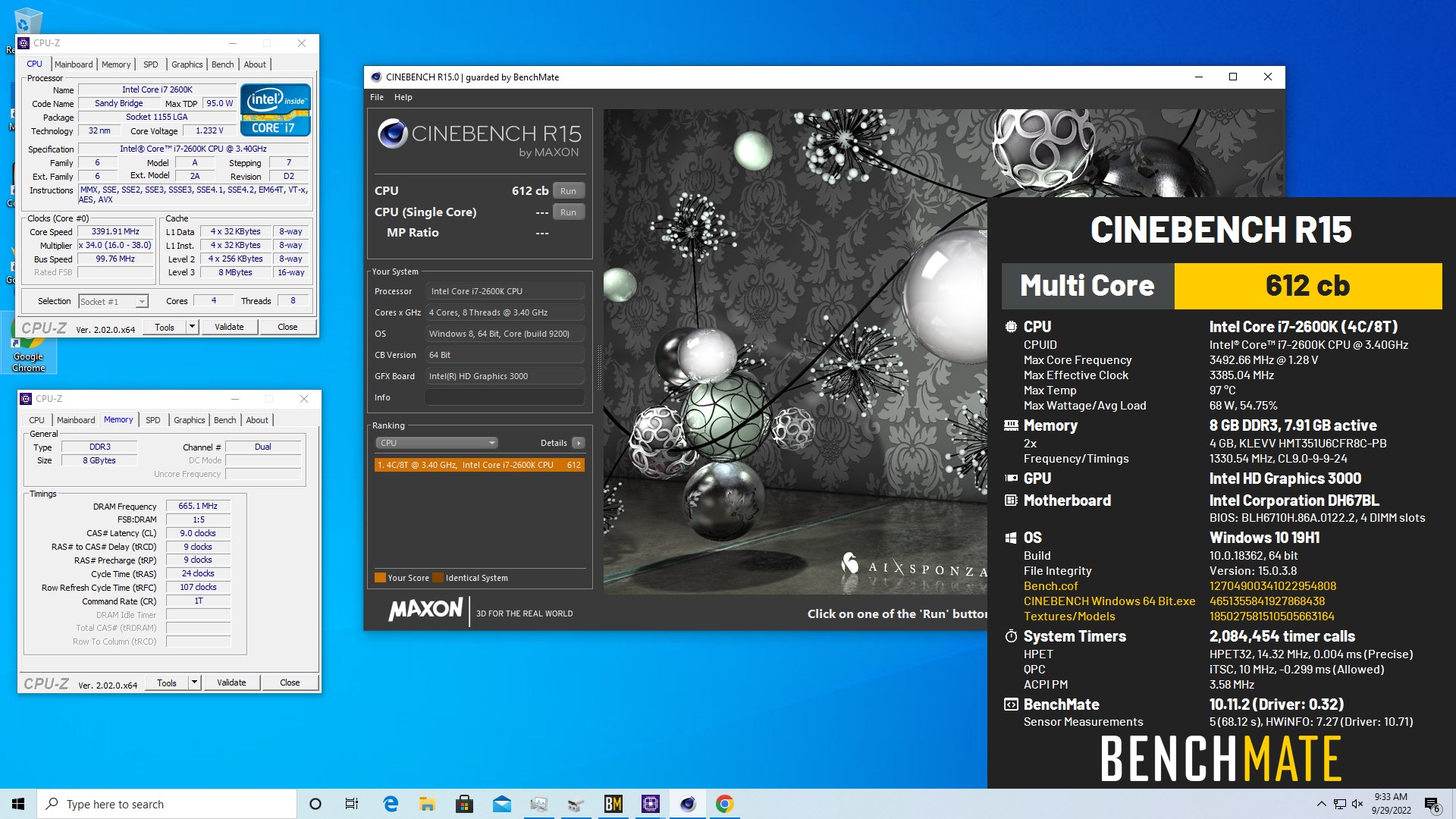Click Tools button in top CPU-Z window
Screen dimensions: 1456x819
coord(165,328)
